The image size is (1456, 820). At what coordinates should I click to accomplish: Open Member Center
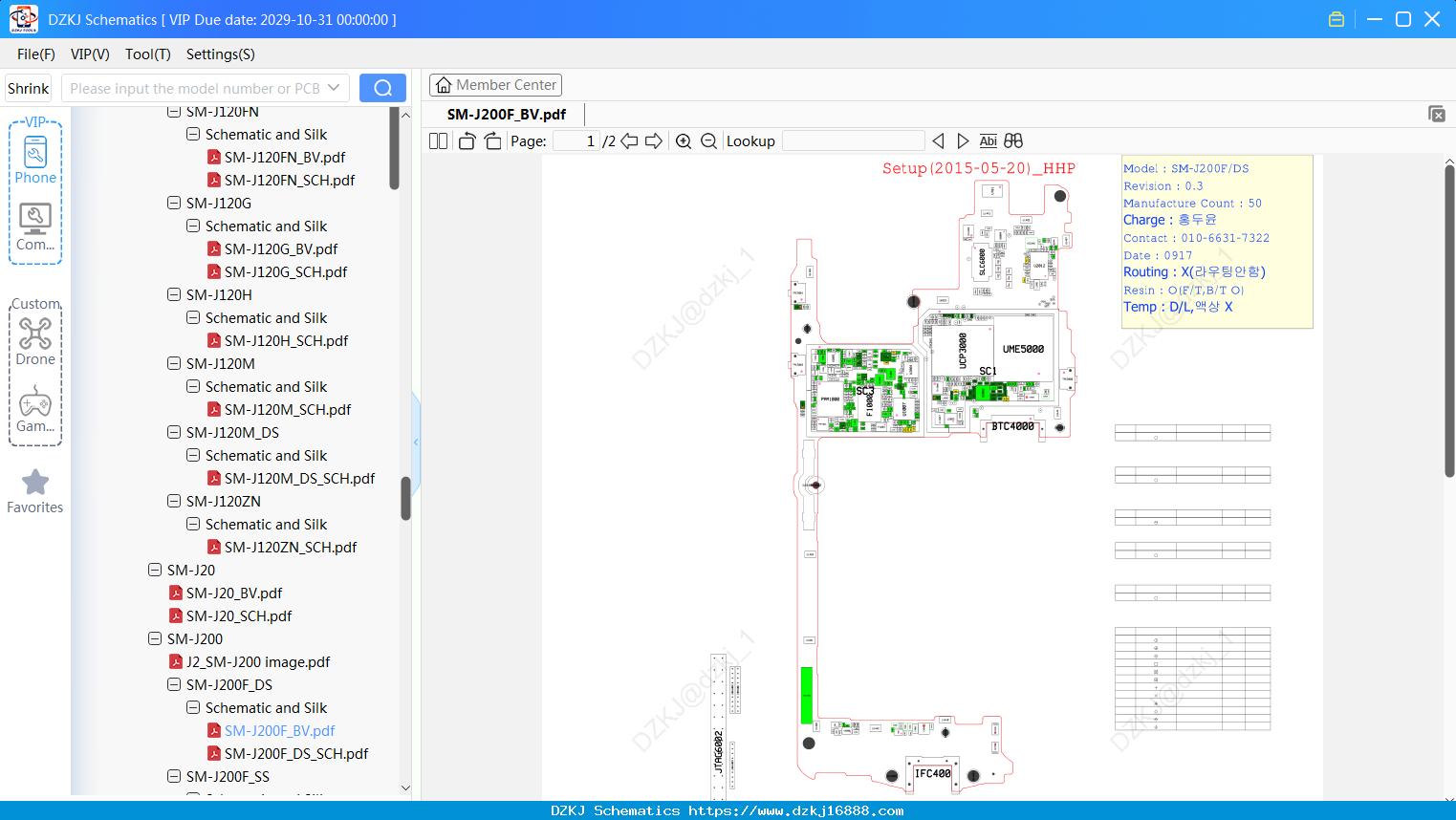pos(495,85)
